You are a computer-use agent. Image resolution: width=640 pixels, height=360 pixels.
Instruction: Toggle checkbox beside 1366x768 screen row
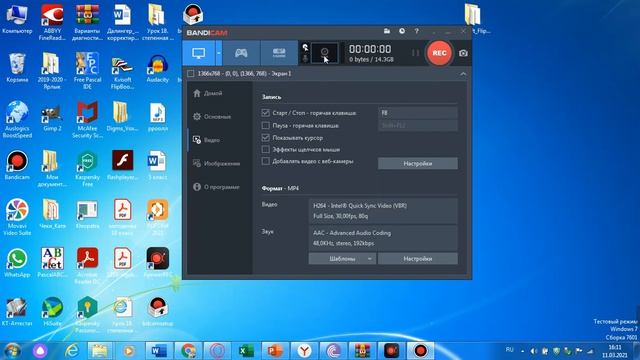[x=191, y=74]
